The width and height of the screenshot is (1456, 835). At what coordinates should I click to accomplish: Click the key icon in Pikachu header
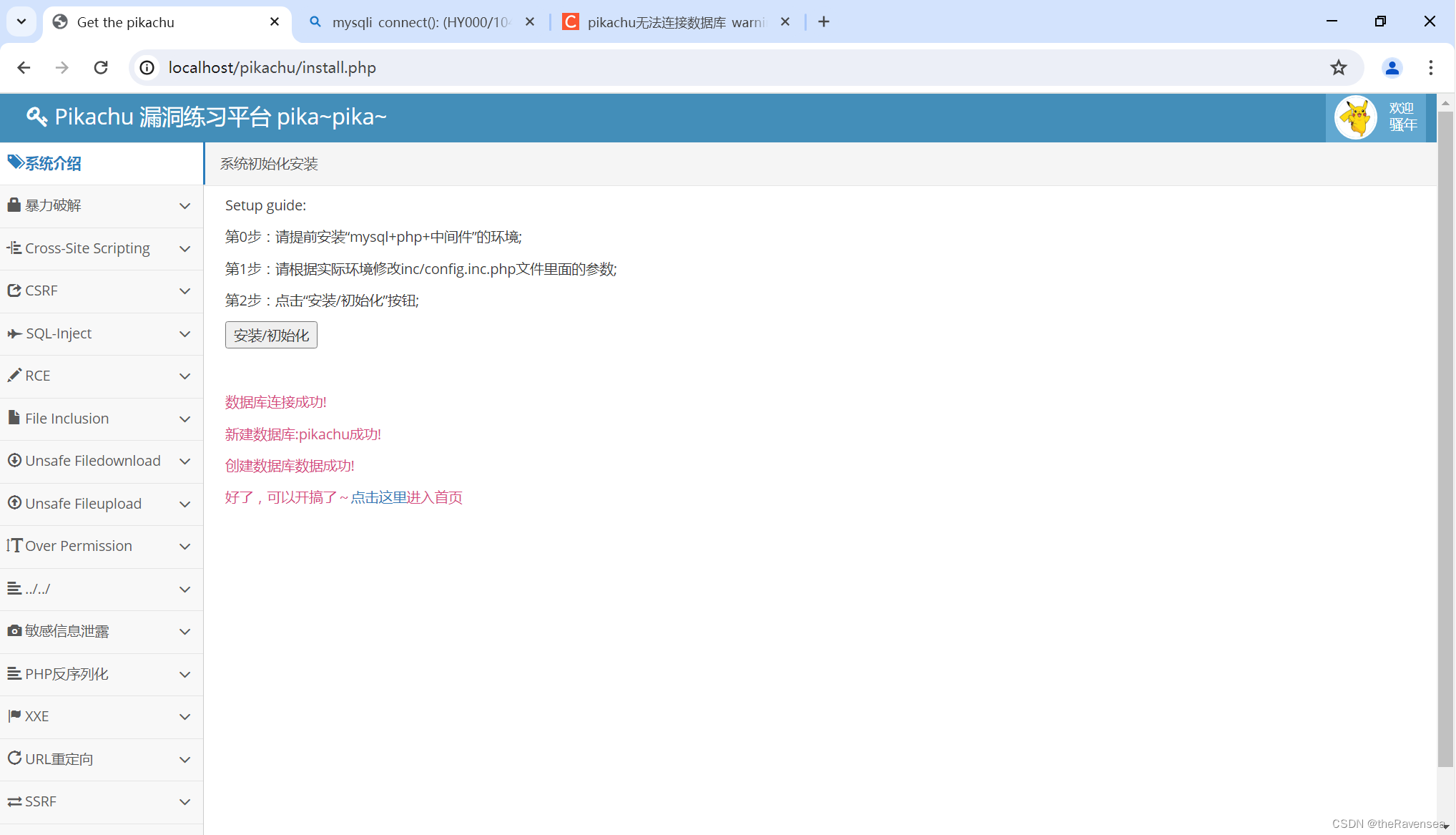pyautogui.click(x=36, y=117)
